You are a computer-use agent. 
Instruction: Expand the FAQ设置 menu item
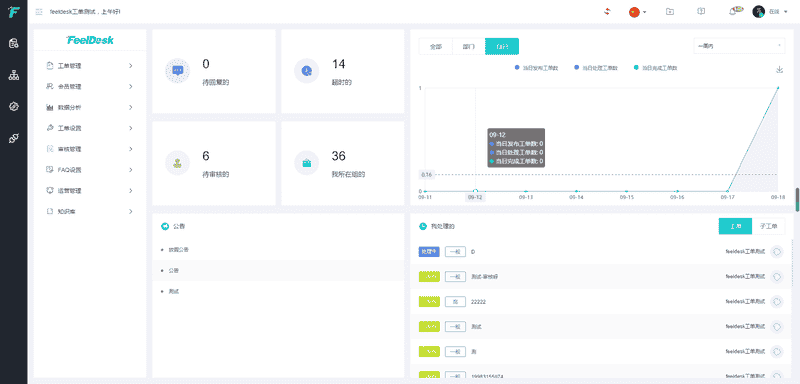pyautogui.click(x=90, y=170)
